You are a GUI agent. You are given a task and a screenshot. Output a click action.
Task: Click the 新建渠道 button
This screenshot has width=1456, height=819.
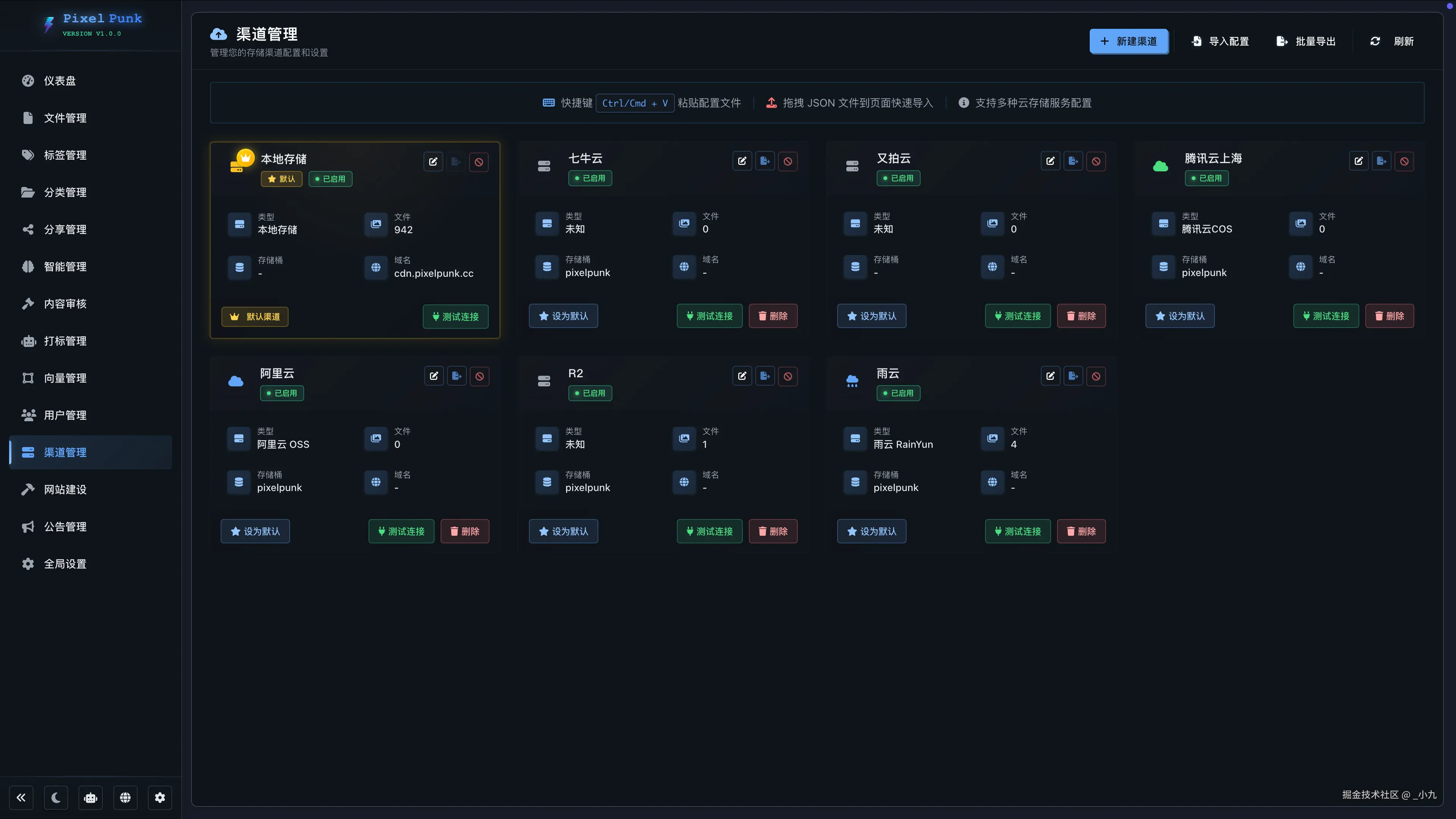tap(1128, 41)
